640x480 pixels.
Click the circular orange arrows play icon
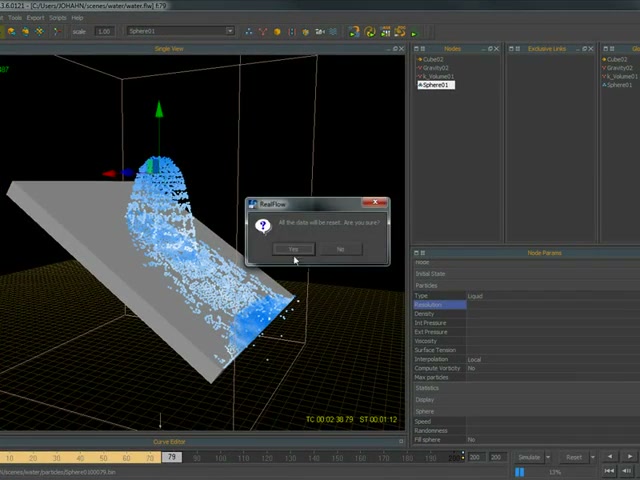point(370,31)
